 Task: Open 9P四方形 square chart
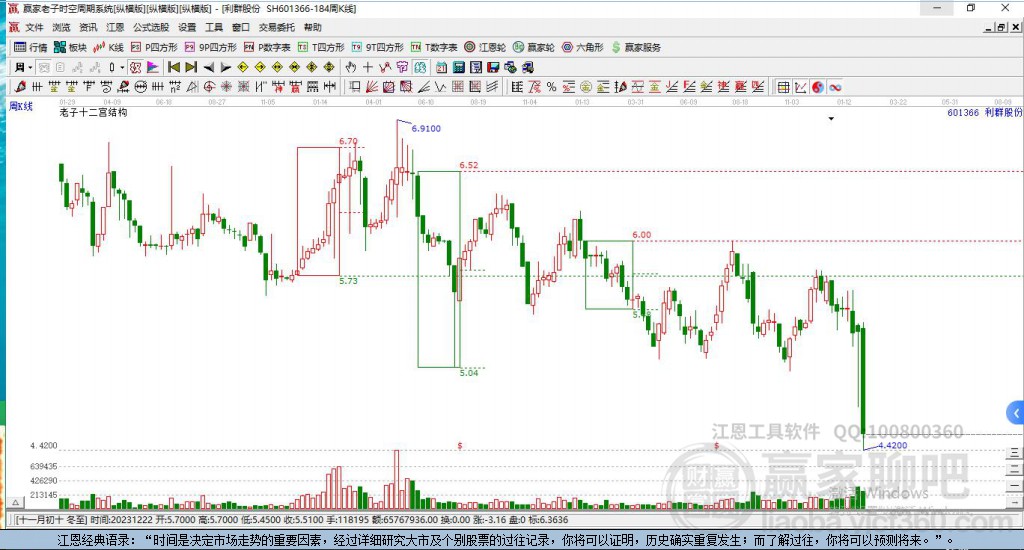210,47
